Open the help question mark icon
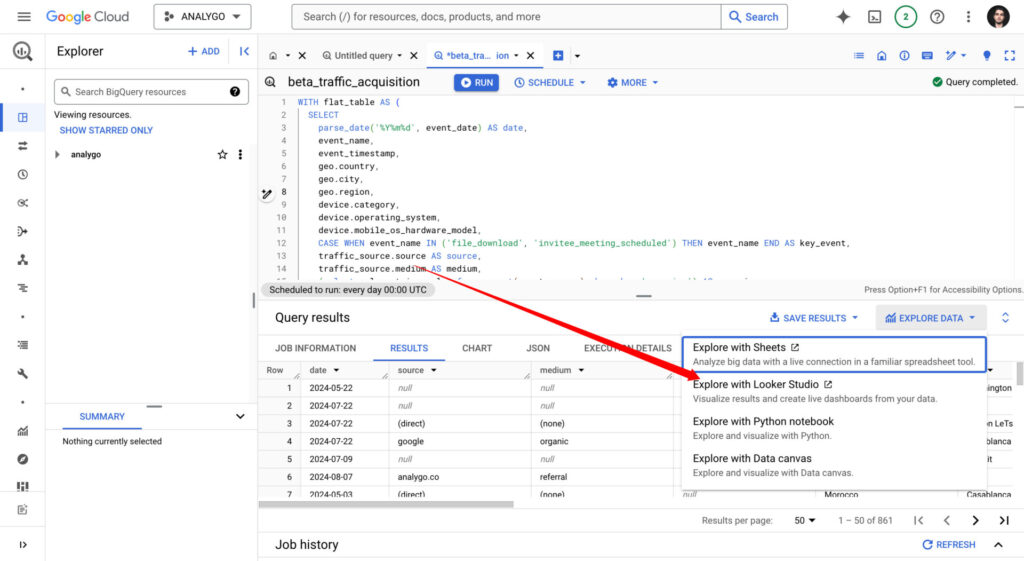 click(937, 17)
